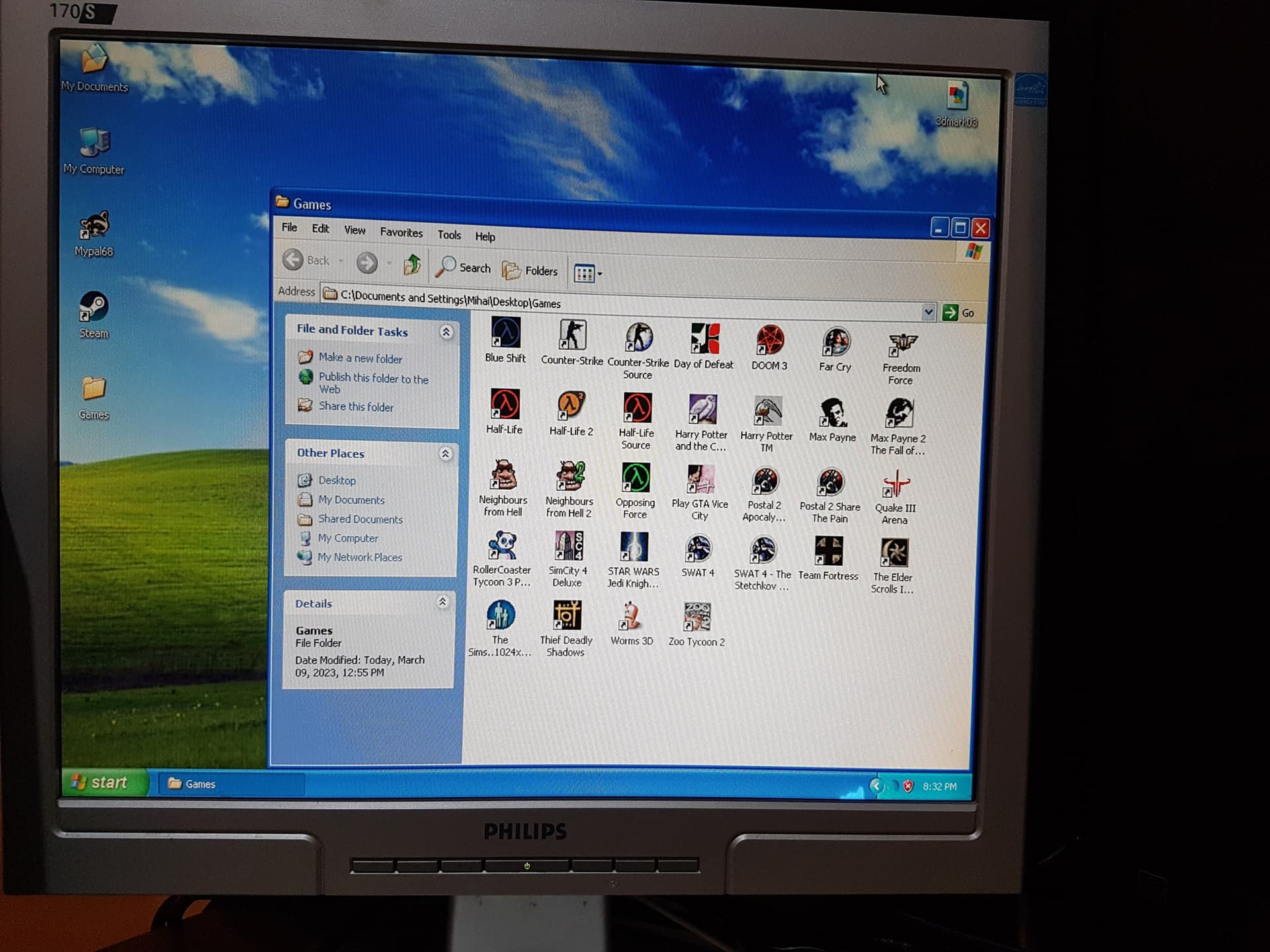The width and height of the screenshot is (1270, 952).
Task: Collapse the Details panel
Action: coord(443,602)
